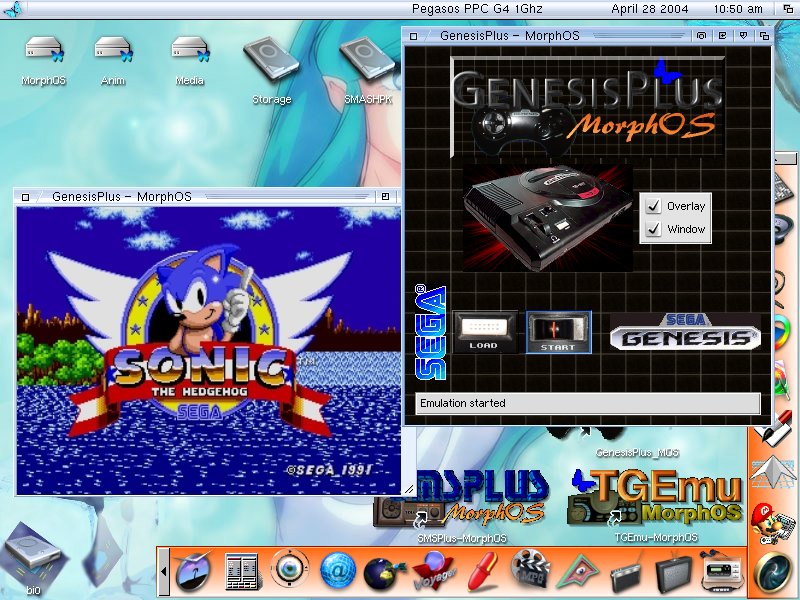Open the Media drive icon

click(x=189, y=50)
